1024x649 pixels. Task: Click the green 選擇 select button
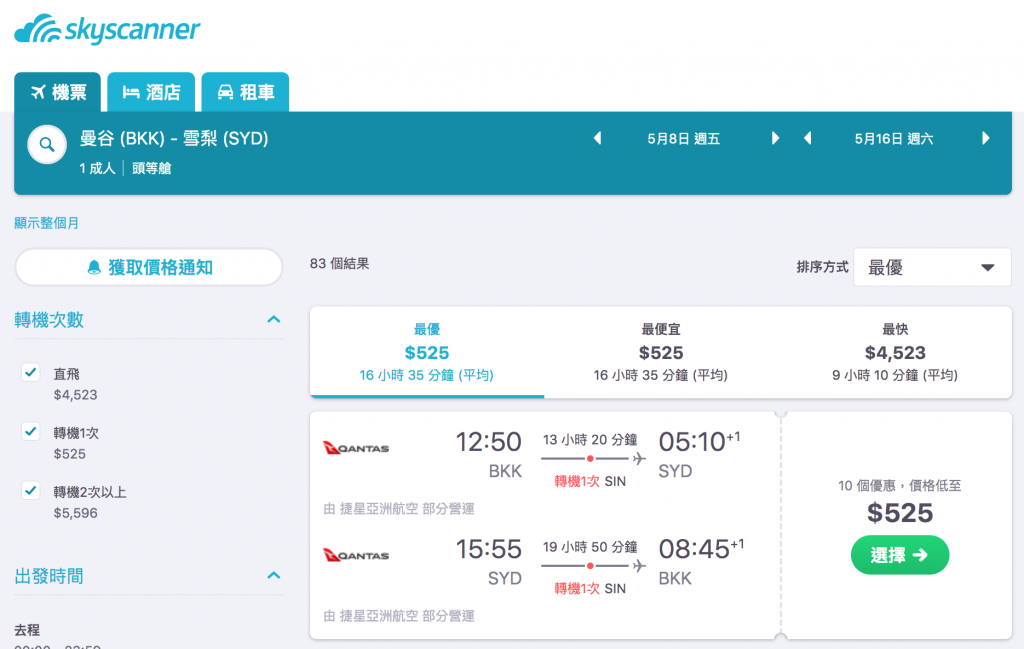click(x=900, y=555)
